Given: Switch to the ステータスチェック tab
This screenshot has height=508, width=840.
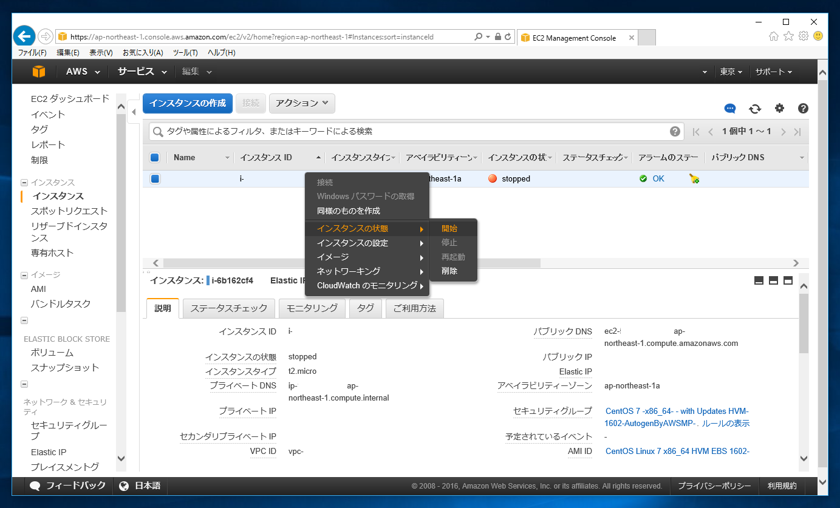Looking at the screenshot, I should (x=229, y=308).
